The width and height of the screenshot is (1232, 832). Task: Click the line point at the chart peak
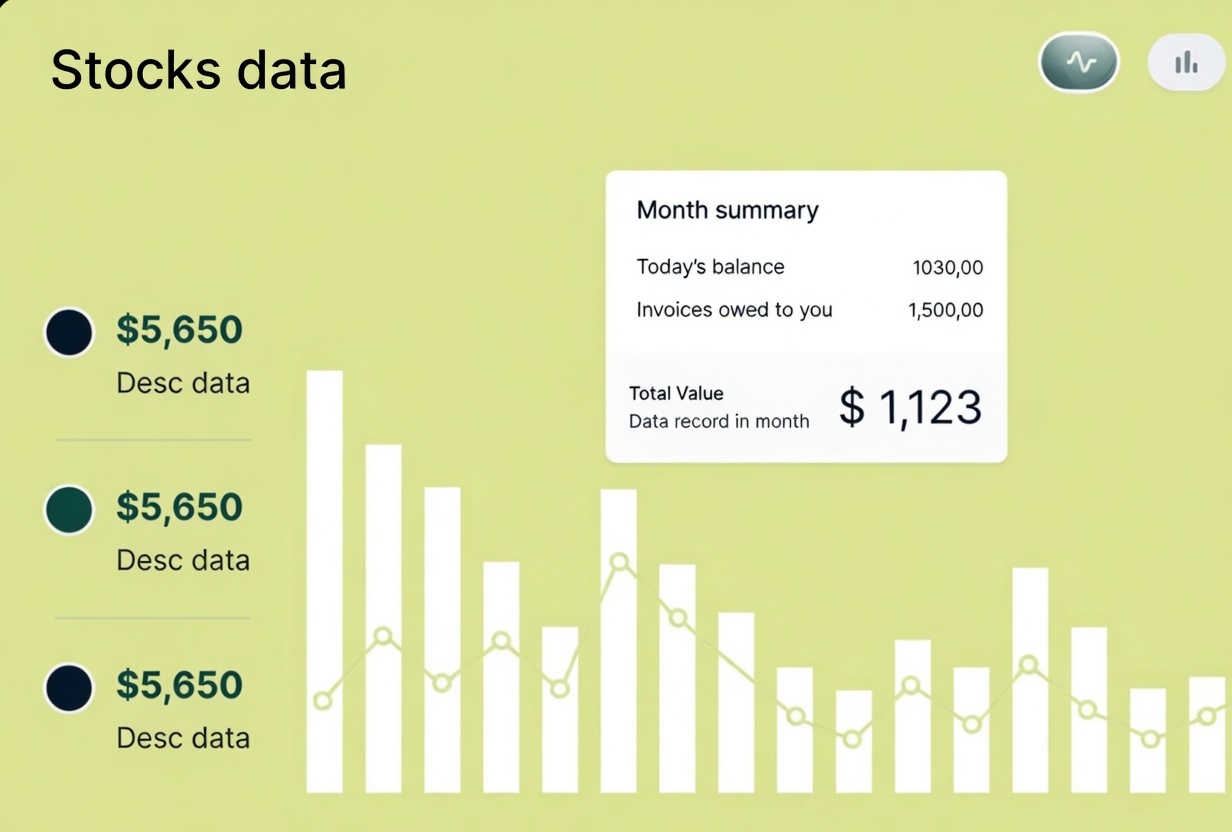pyautogui.click(x=620, y=562)
